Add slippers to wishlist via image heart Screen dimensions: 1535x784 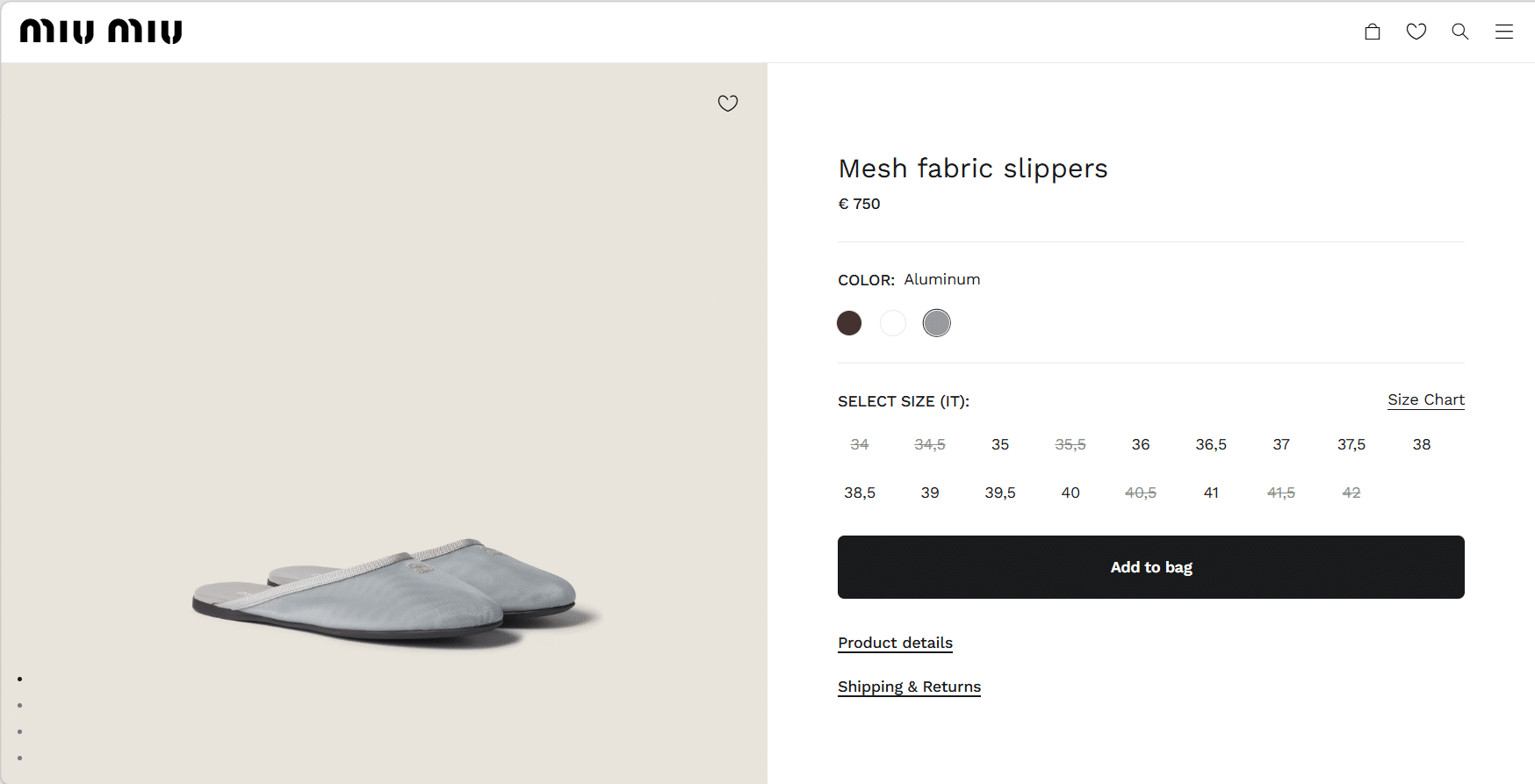[728, 104]
